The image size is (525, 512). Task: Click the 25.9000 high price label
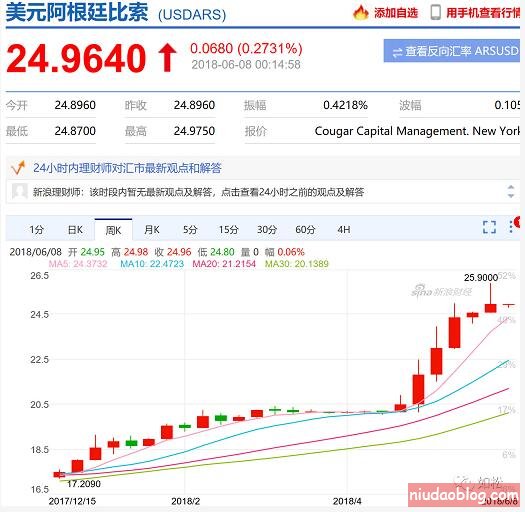coord(480,278)
